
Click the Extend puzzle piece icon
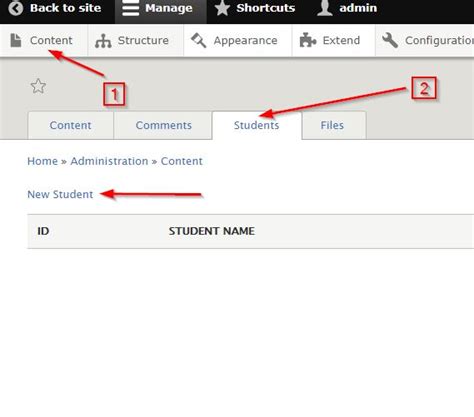pos(308,40)
